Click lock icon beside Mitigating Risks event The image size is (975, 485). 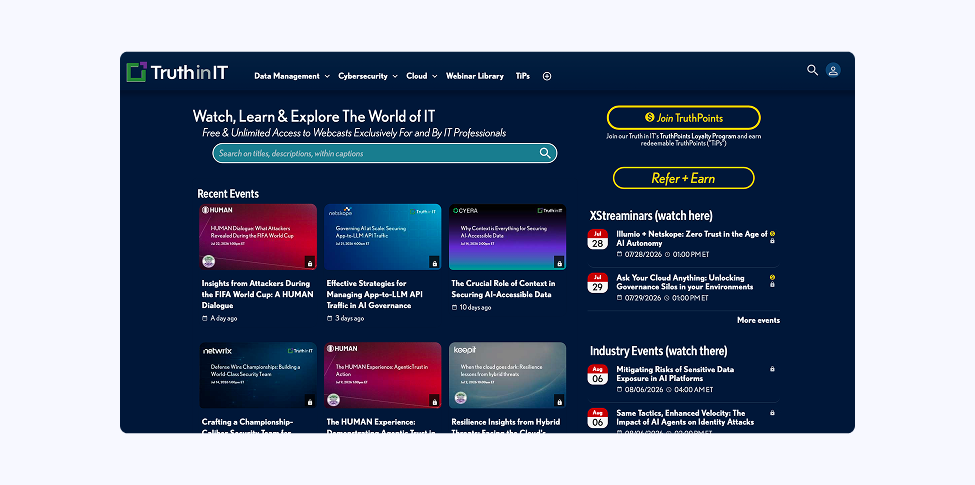[x=772, y=369]
